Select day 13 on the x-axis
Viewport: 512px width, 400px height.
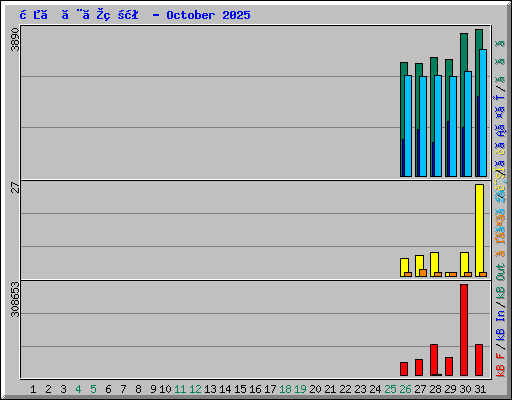point(210,389)
